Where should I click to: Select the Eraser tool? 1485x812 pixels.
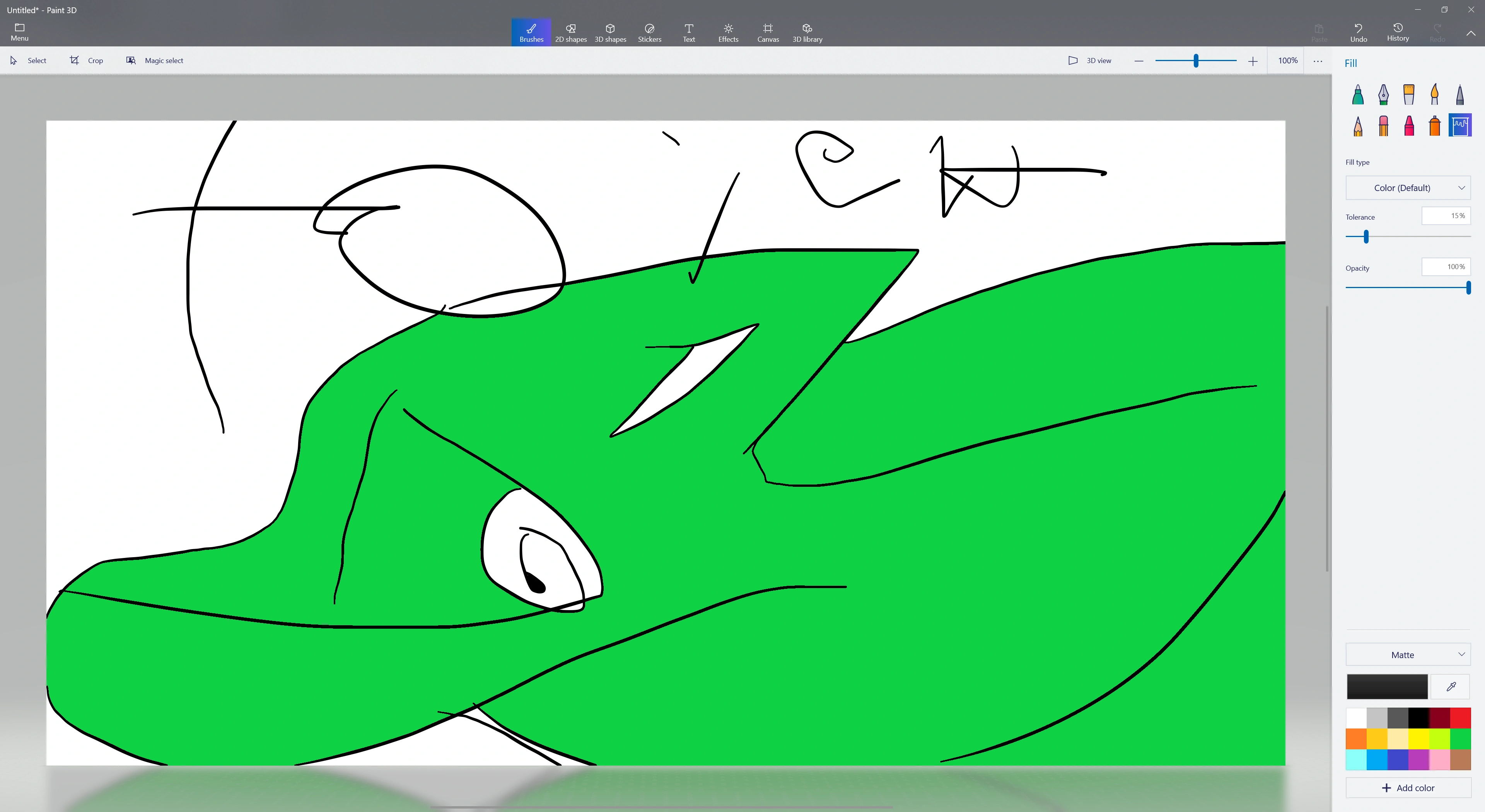click(1383, 126)
